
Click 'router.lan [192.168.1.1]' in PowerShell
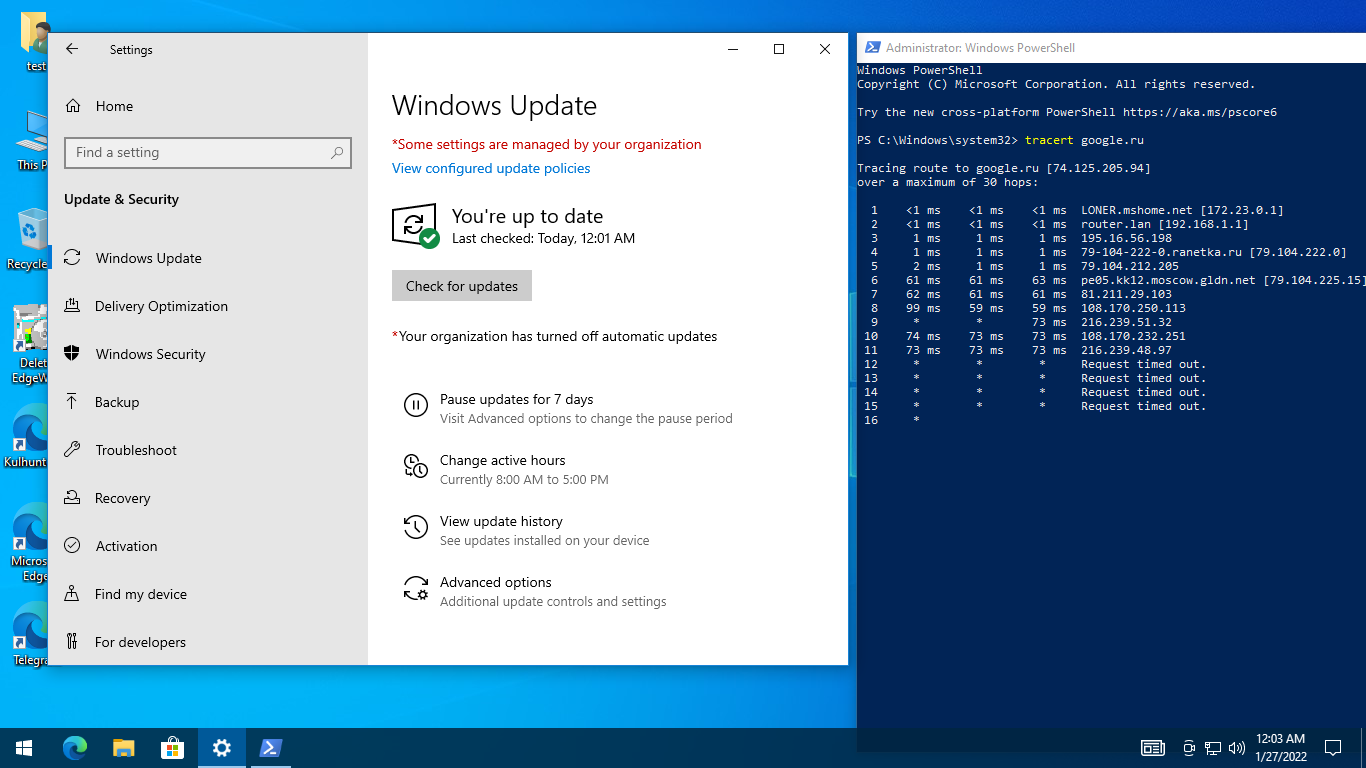point(1165,224)
